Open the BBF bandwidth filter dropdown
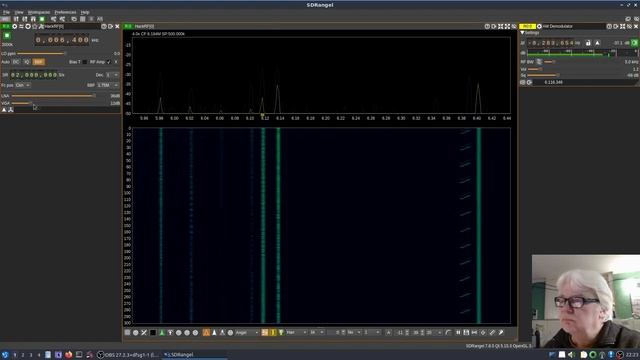640x360 pixels. coord(108,85)
